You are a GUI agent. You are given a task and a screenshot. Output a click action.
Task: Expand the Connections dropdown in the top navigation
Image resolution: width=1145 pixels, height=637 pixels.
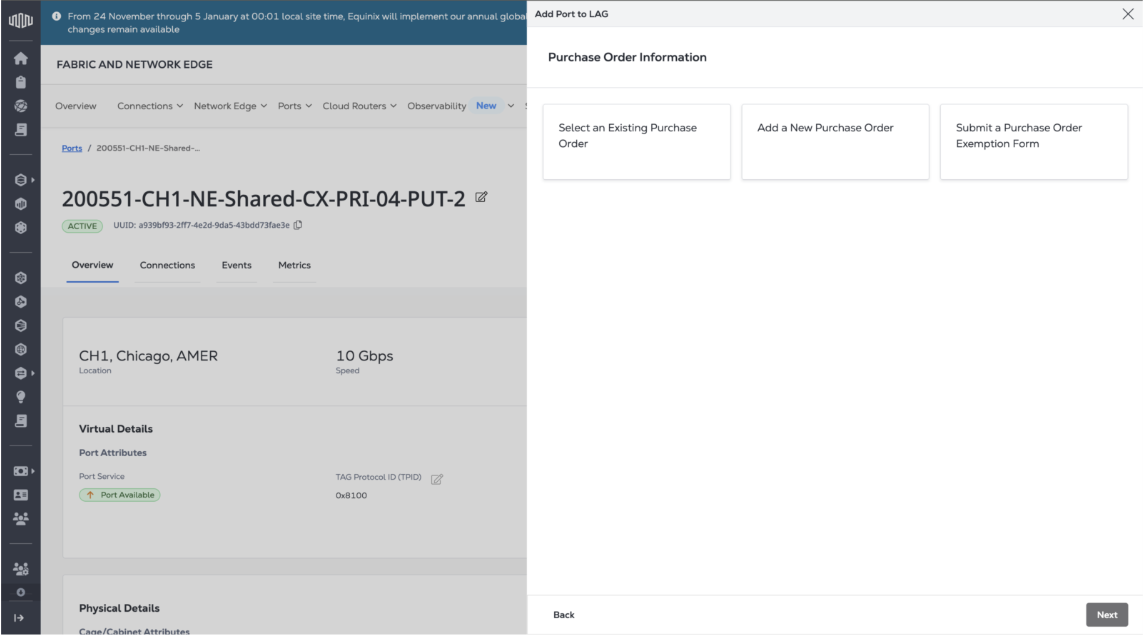click(x=150, y=106)
